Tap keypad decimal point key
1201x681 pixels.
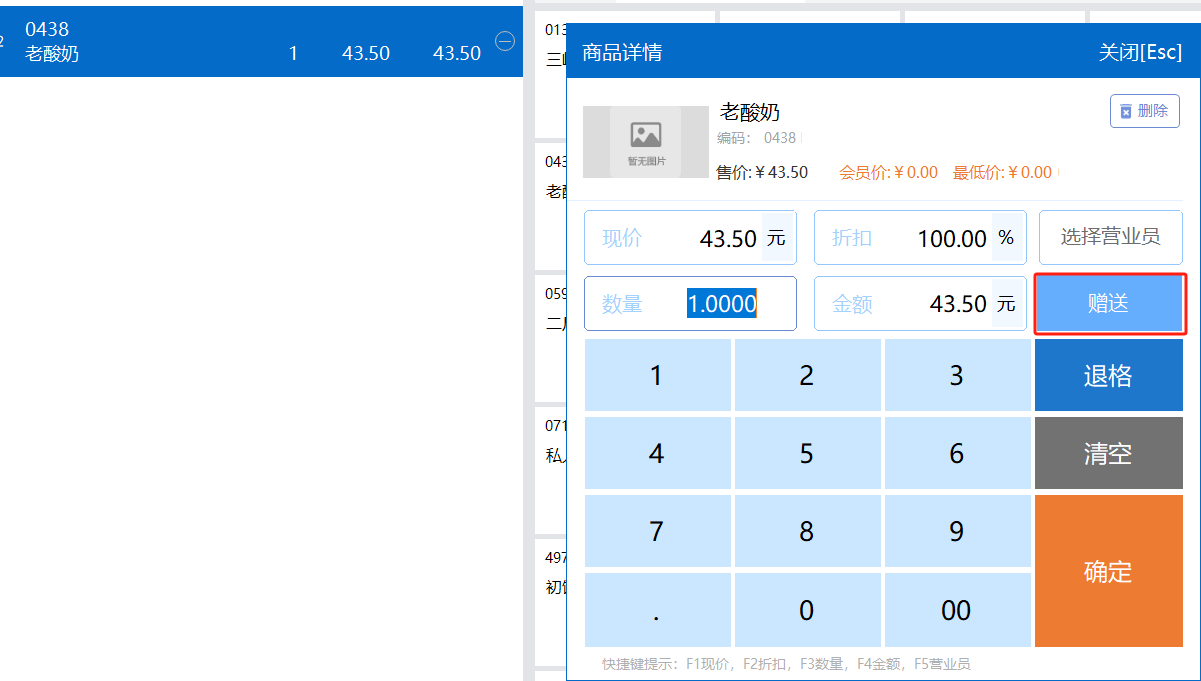tap(657, 610)
